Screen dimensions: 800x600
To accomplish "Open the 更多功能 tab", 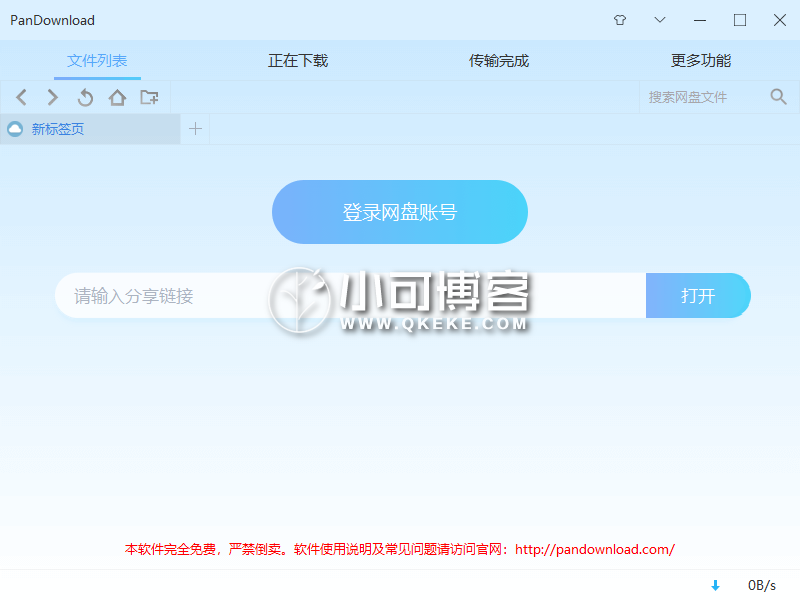I will [701, 61].
